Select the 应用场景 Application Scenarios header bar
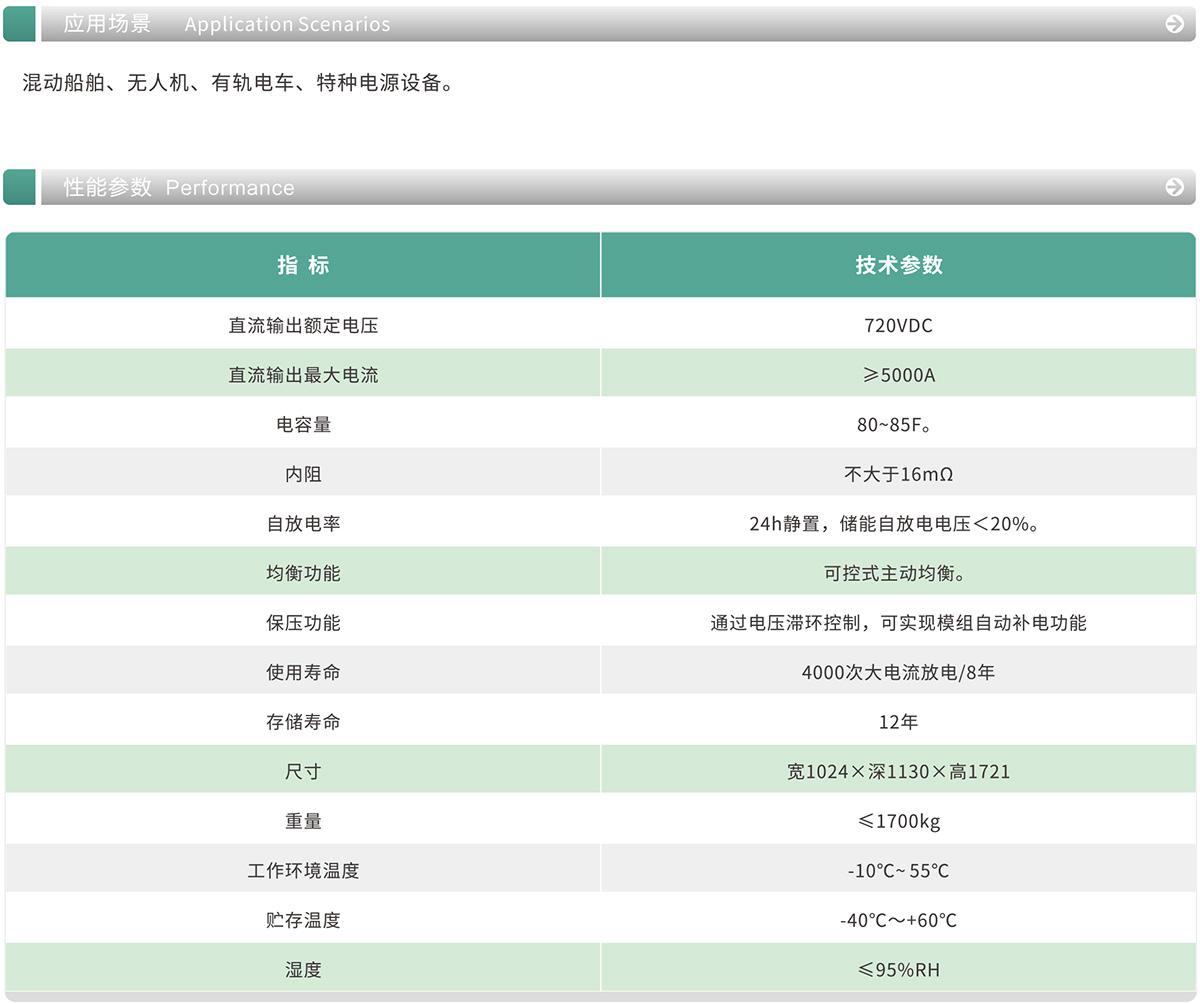 click(x=600, y=24)
